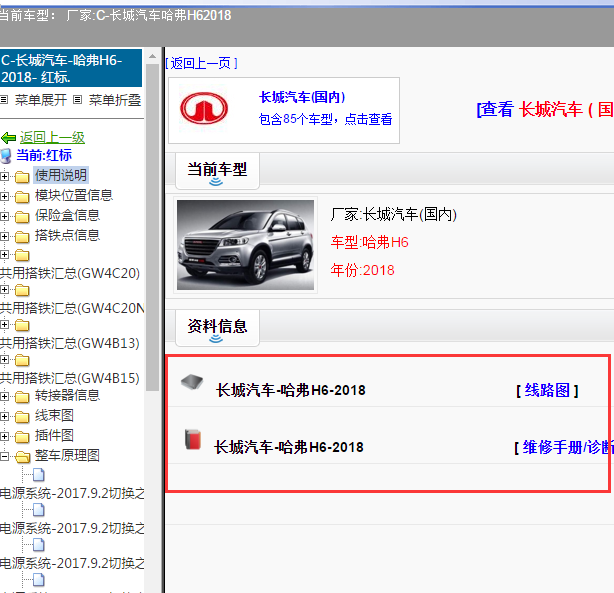
Task: Click the 当前:红标 label
Action: [x=44, y=155]
